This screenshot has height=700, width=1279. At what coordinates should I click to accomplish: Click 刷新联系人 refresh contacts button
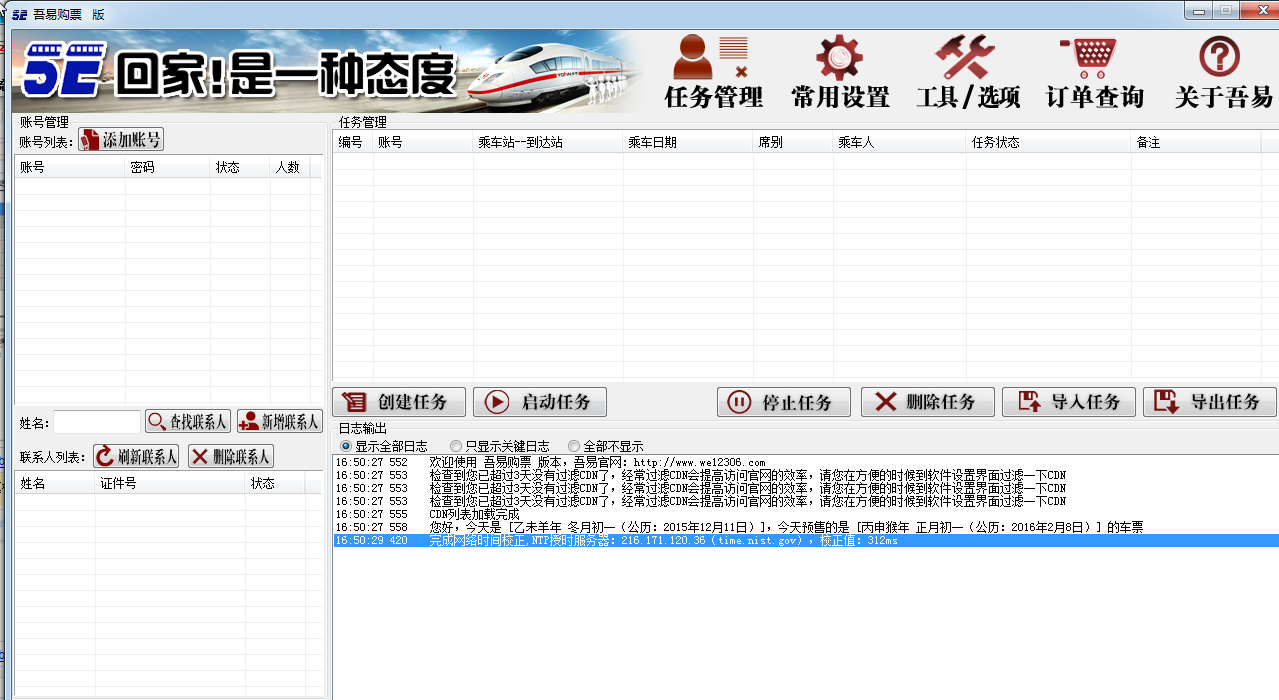click(137, 457)
